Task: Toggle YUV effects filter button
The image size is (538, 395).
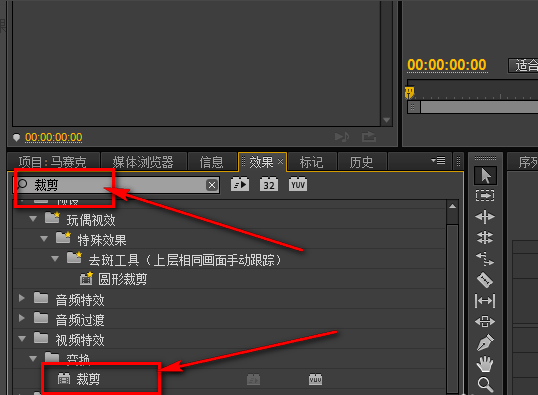Action: 298,185
